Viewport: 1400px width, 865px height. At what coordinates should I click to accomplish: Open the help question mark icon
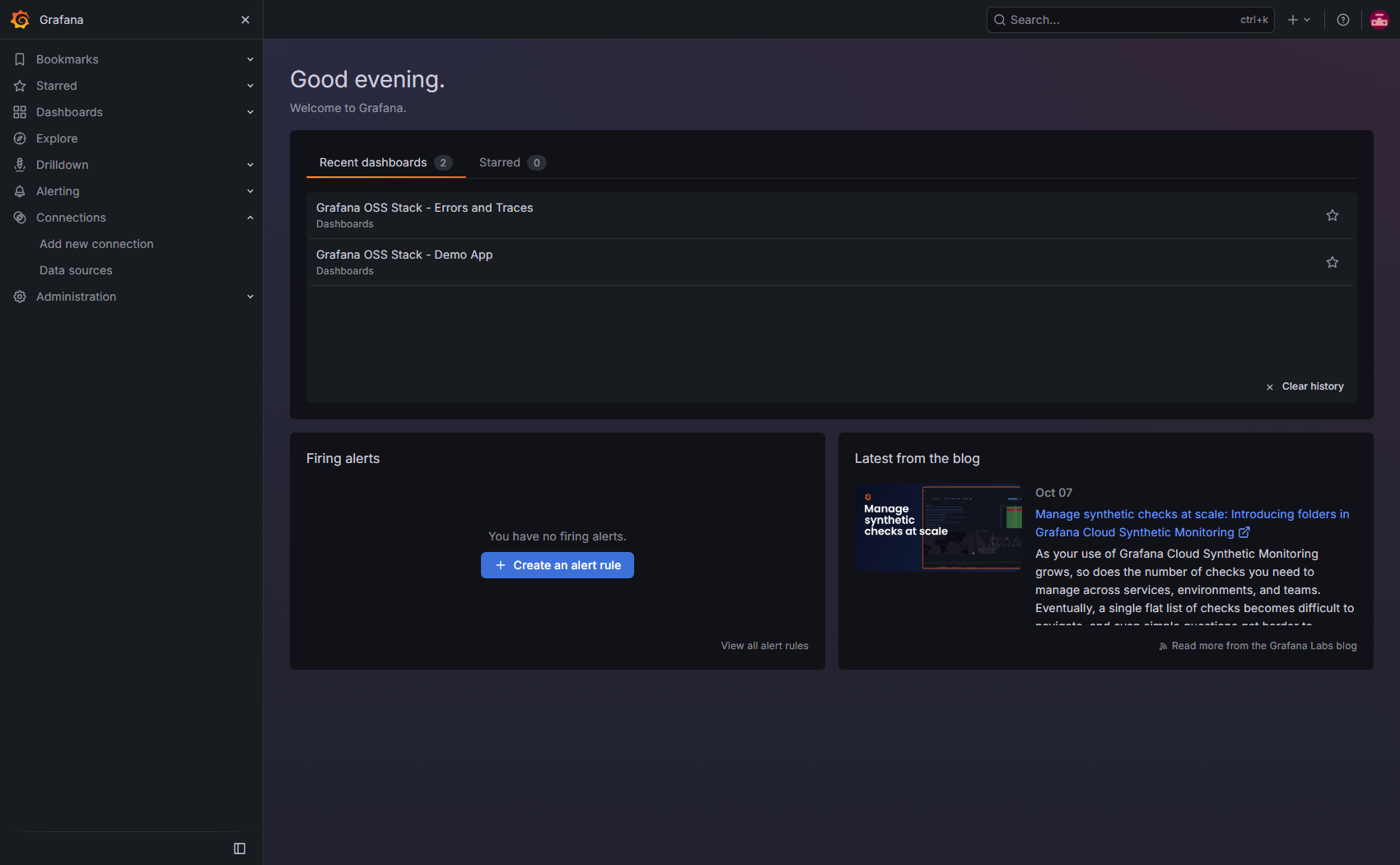pyautogui.click(x=1343, y=20)
